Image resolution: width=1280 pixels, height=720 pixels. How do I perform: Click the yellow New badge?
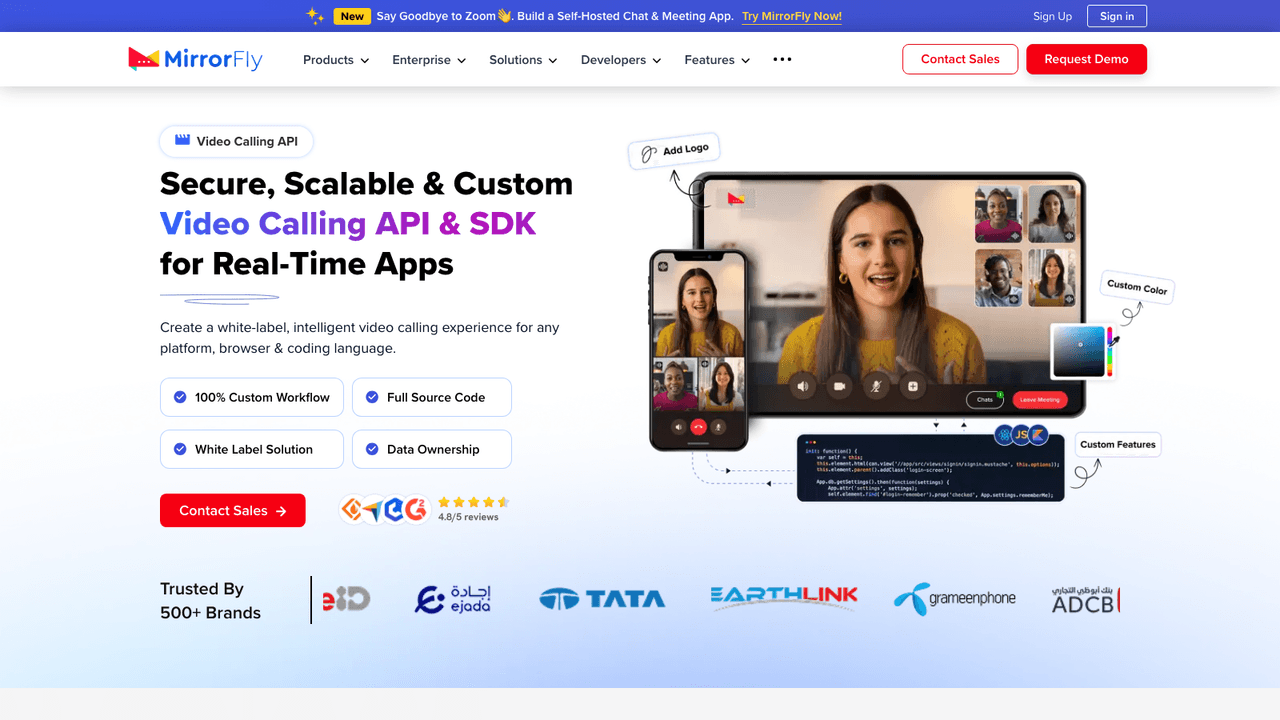pyautogui.click(x=352, y=16)
